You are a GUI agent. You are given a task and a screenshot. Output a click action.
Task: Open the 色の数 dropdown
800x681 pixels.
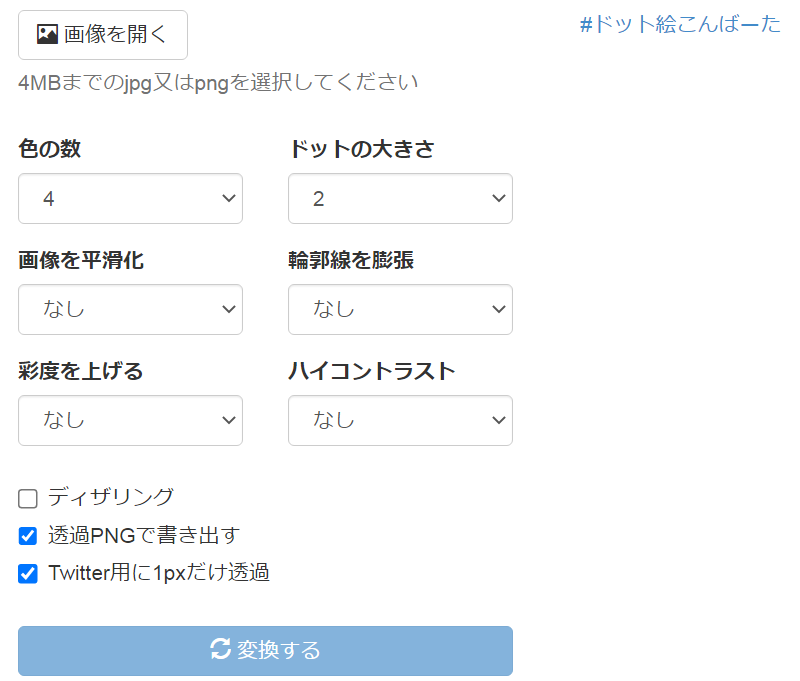[130, 199]
